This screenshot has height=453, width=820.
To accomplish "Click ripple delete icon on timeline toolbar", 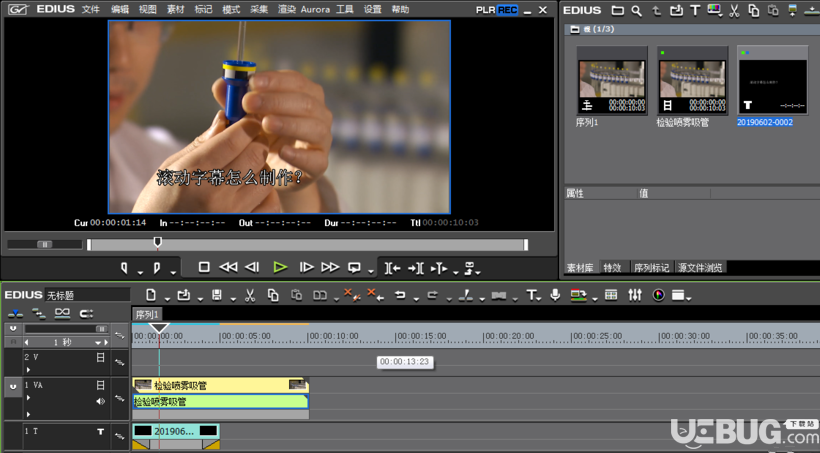I will pyautogui.click(x=375, y=295).
